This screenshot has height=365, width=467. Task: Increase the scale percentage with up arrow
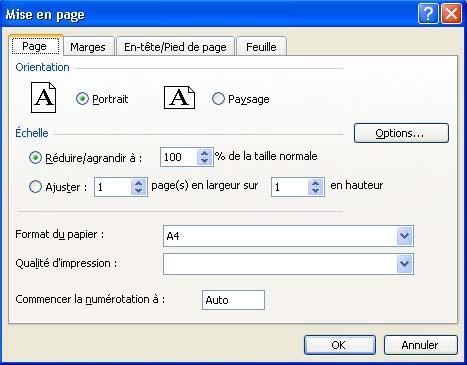click(x=205, y=153)
